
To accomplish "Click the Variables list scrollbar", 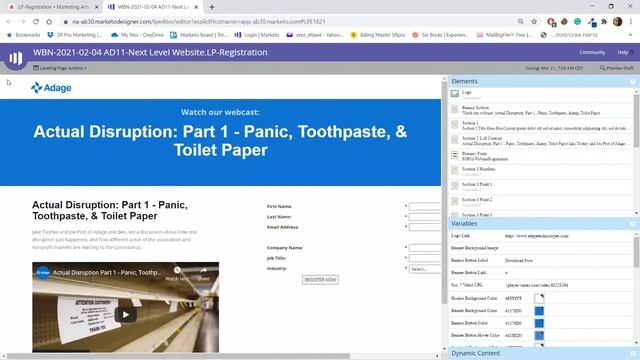I will coord(636,252).
